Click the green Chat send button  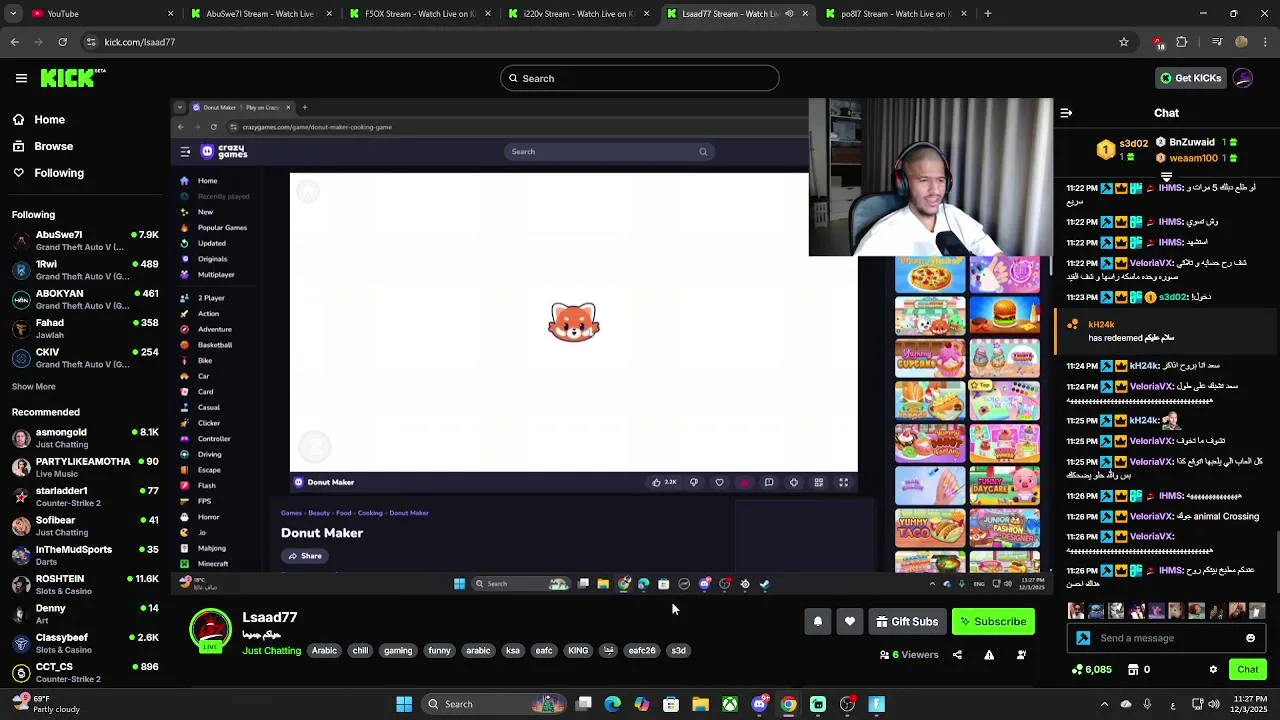click(x=1248, y=670)
